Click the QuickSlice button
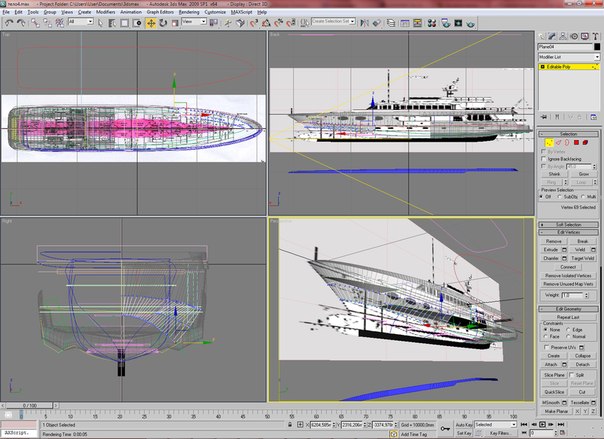This screenshot has width=604, height=439. [553, 392]
